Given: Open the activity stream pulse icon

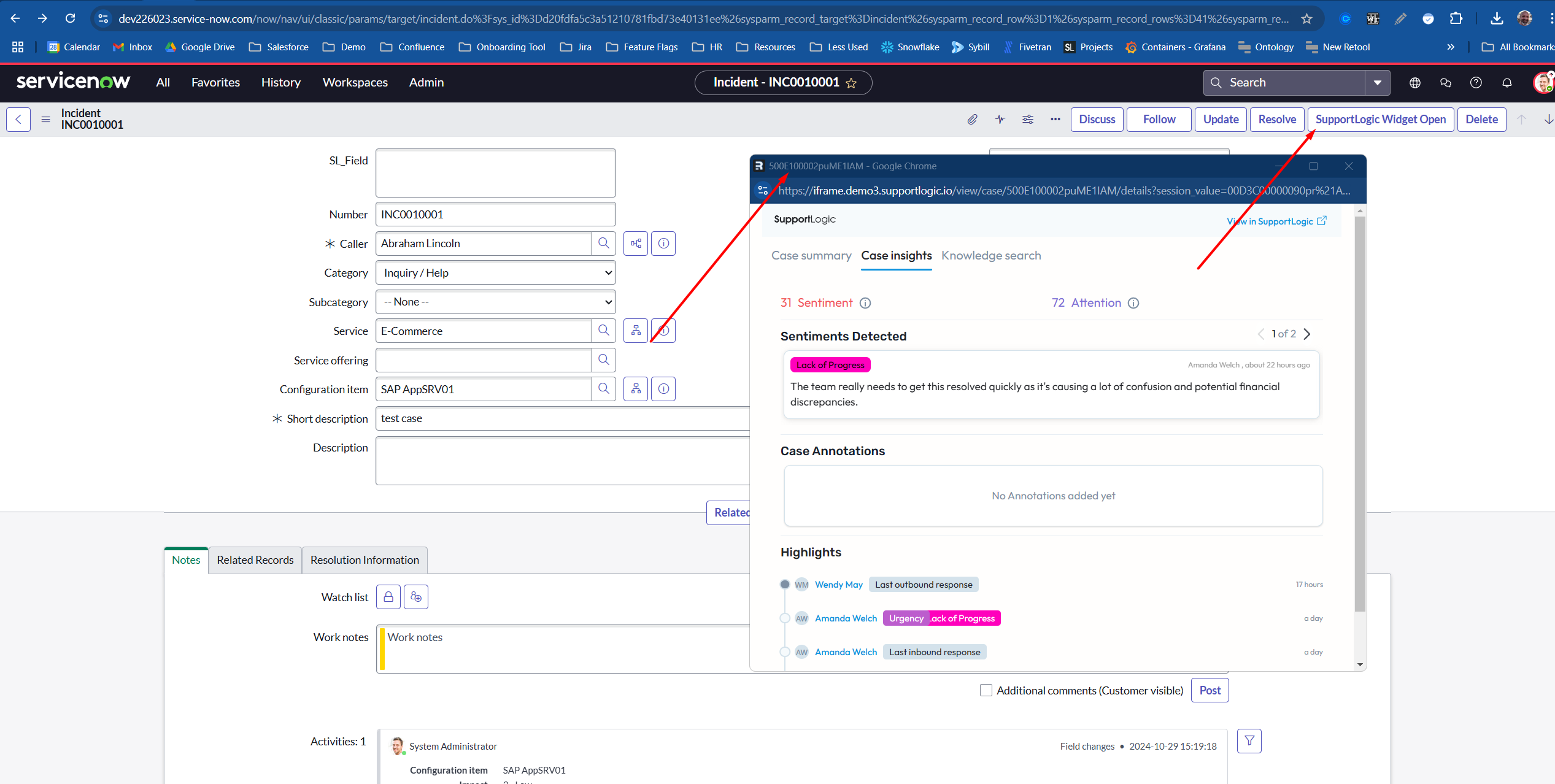Looking at the screenshot, I should (x=1000, y=120).
